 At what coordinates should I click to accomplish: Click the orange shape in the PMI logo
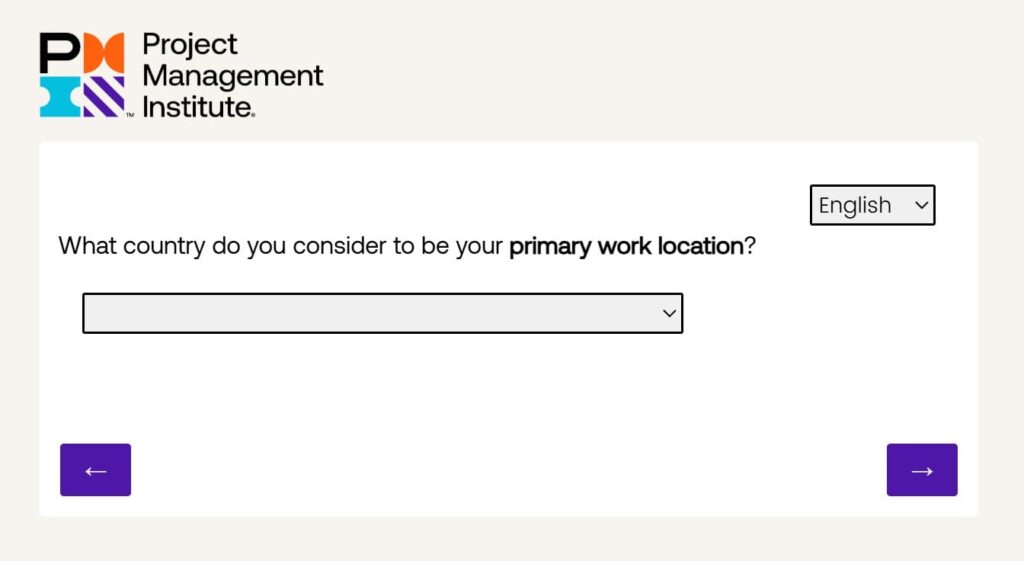pyautogui.click(x=104, y=53)
